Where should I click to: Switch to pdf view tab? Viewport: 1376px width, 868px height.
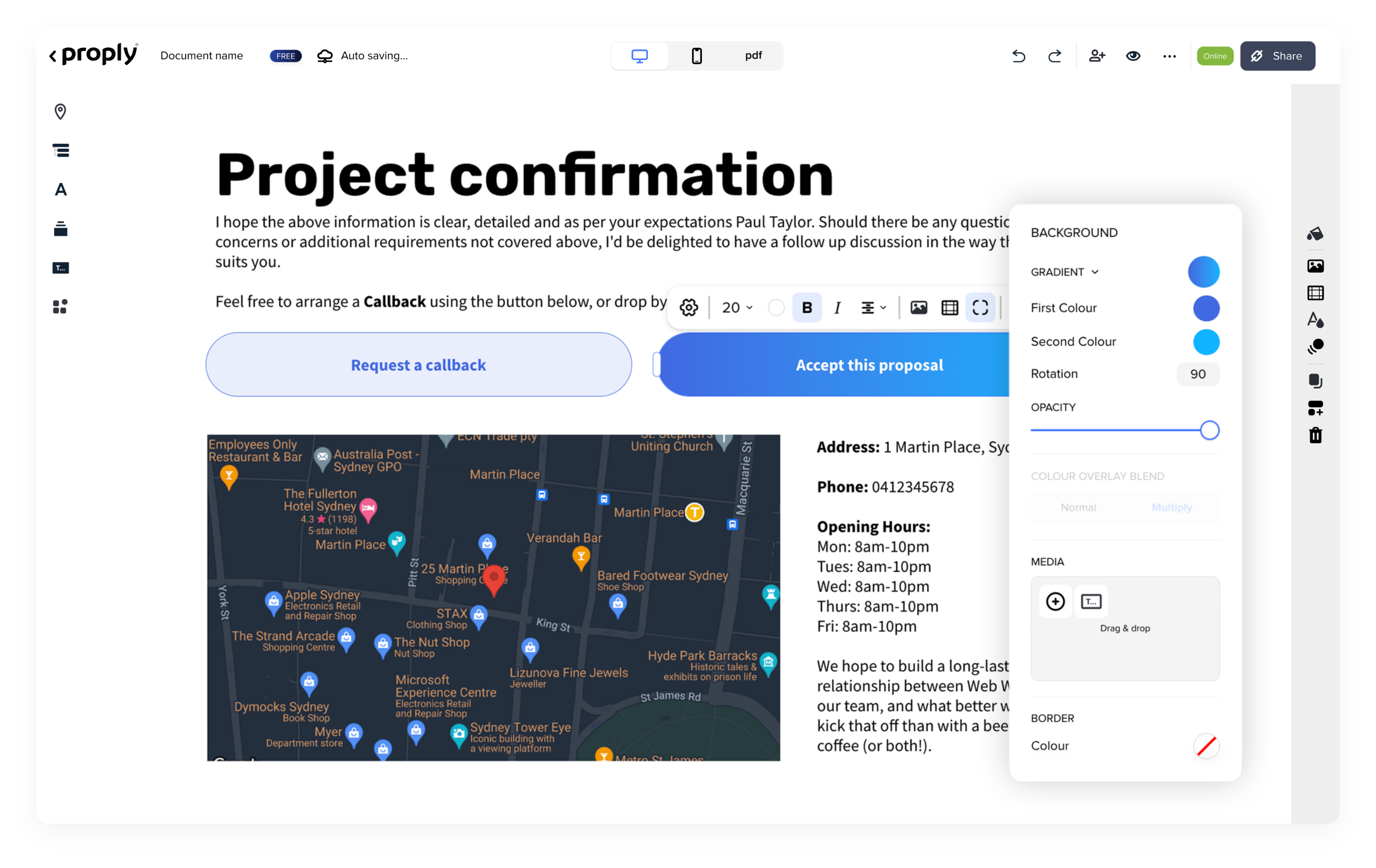[x=753, y=56]
